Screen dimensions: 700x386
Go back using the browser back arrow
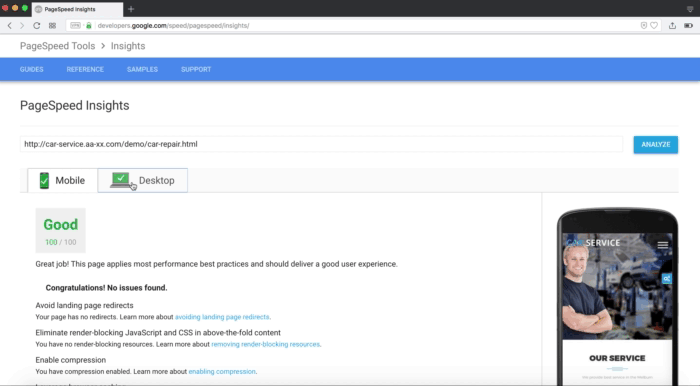coord(9,25)
